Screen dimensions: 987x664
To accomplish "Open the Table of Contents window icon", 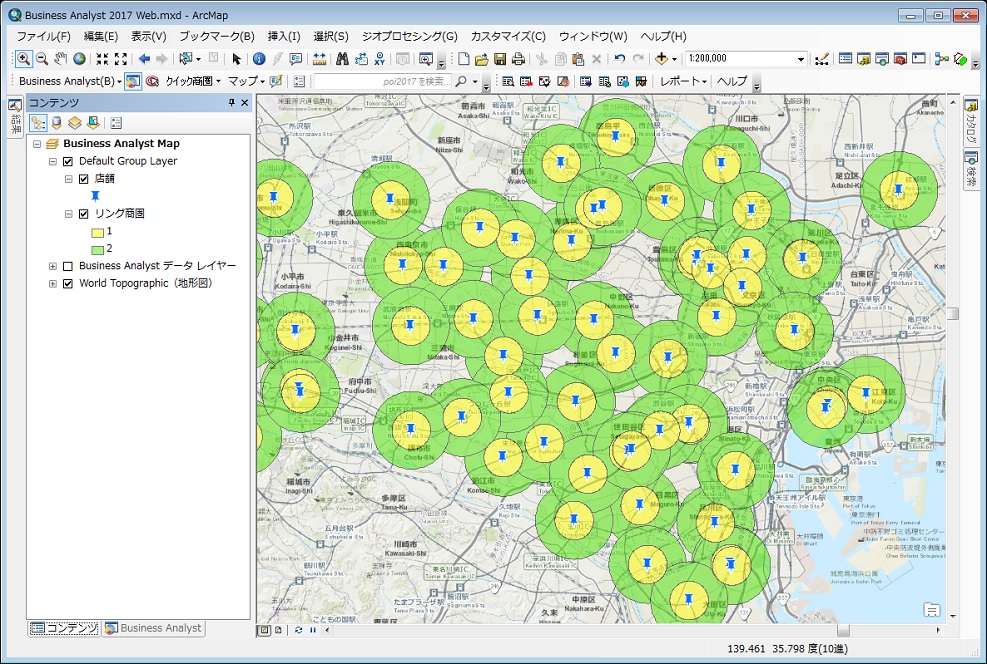I will (x=845, y=59).
